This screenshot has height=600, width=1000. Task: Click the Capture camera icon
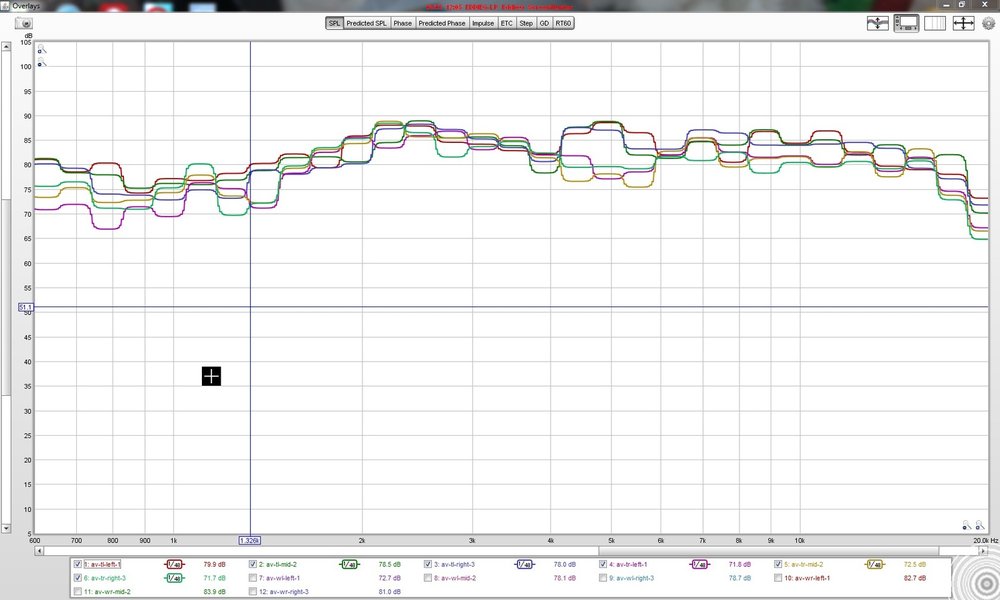pyautogui.click(x=23, y=23)
